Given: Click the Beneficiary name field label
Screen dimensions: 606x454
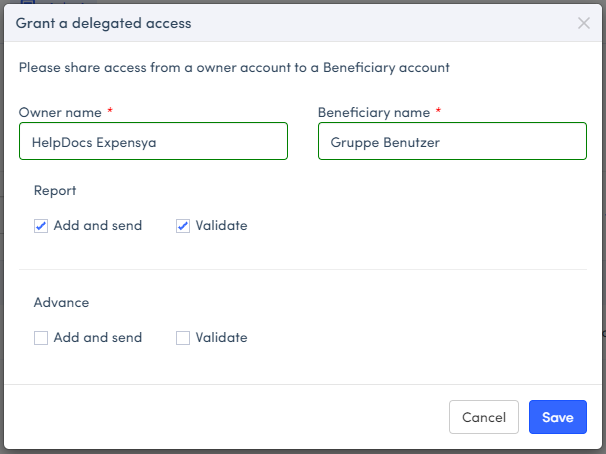Looking at the screenshot, I should (374, 112).
